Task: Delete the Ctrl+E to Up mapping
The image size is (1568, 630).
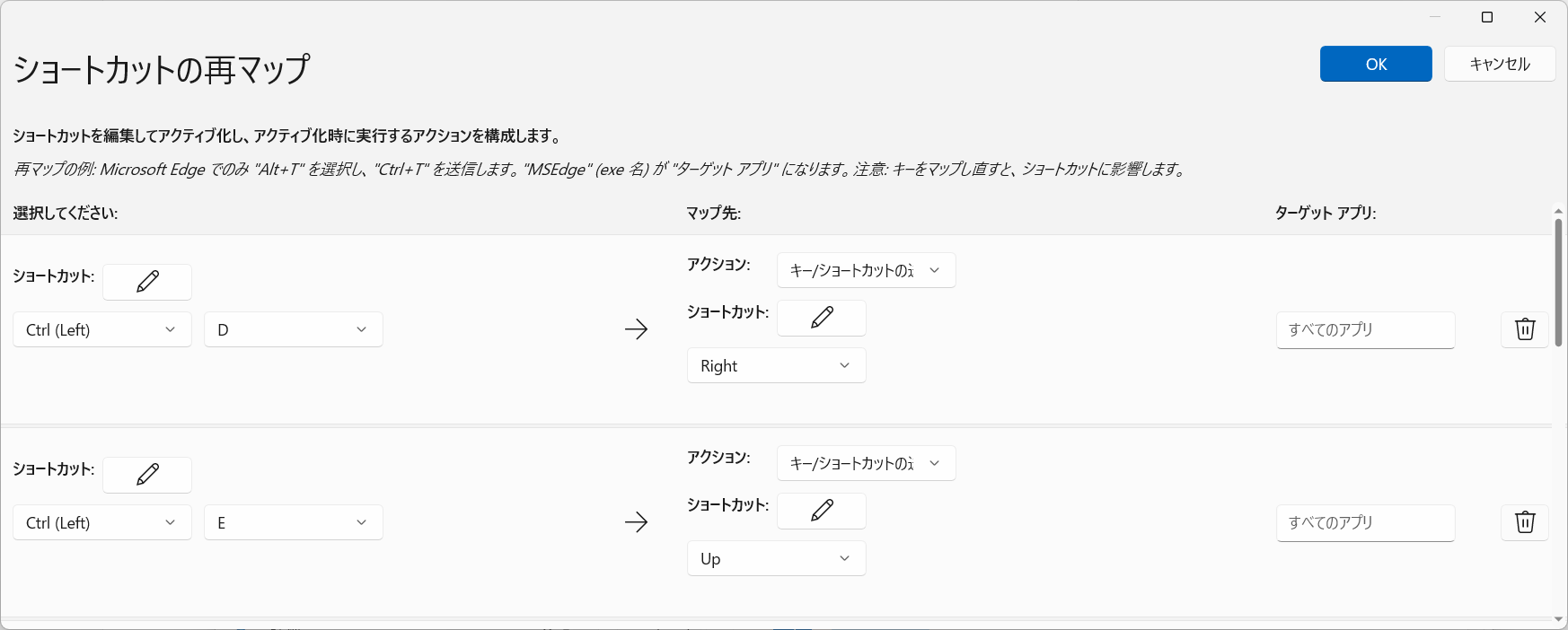Action: 1525,522
